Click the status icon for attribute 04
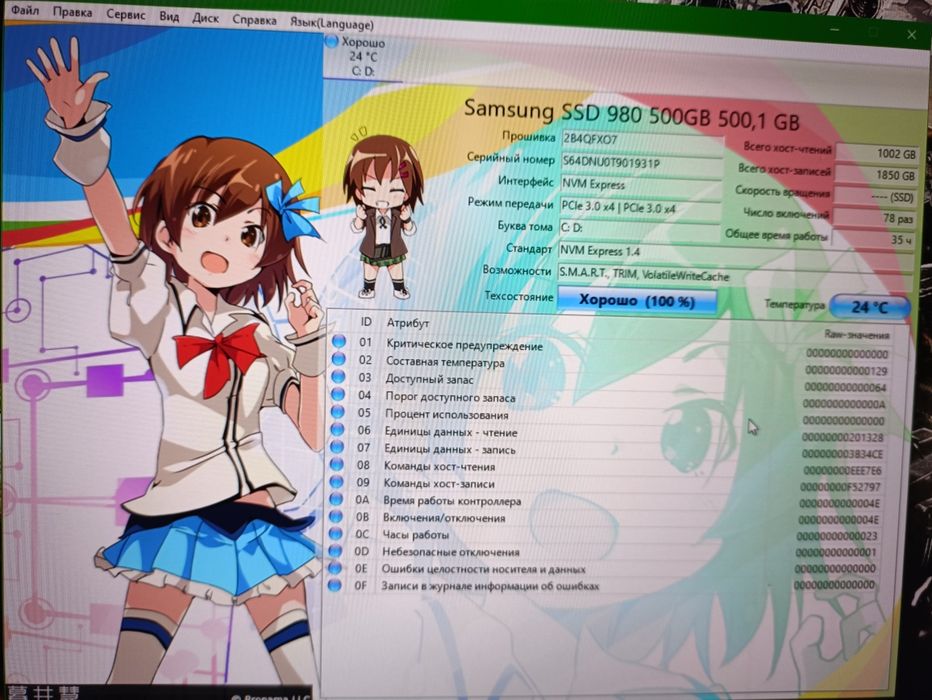Image resolution: width=932 pixels, height=700 pixels. (338, 393)
